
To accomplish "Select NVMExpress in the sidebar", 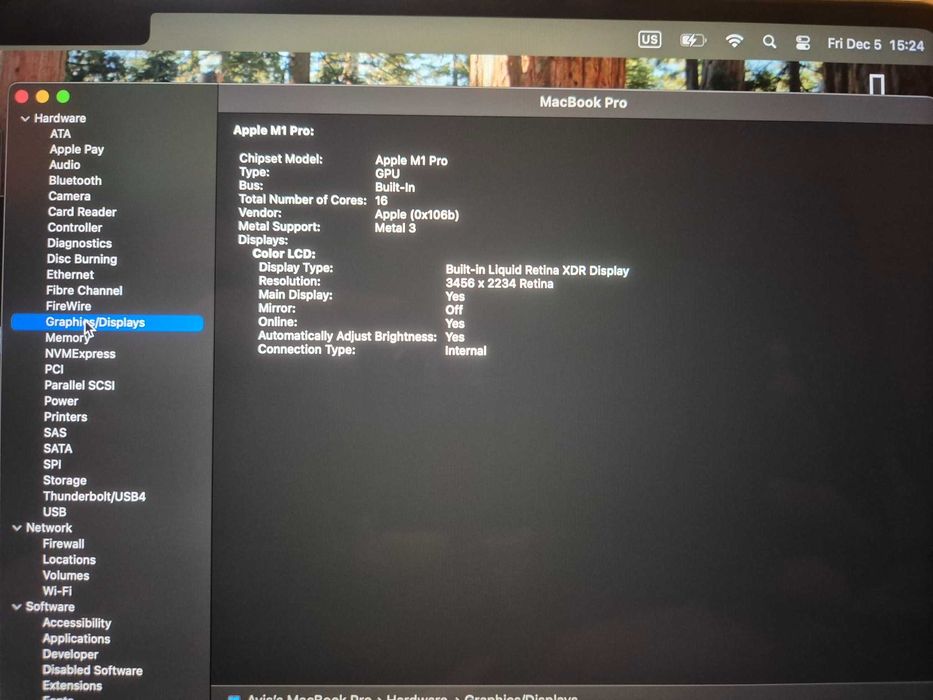I will tap(80, 354).
